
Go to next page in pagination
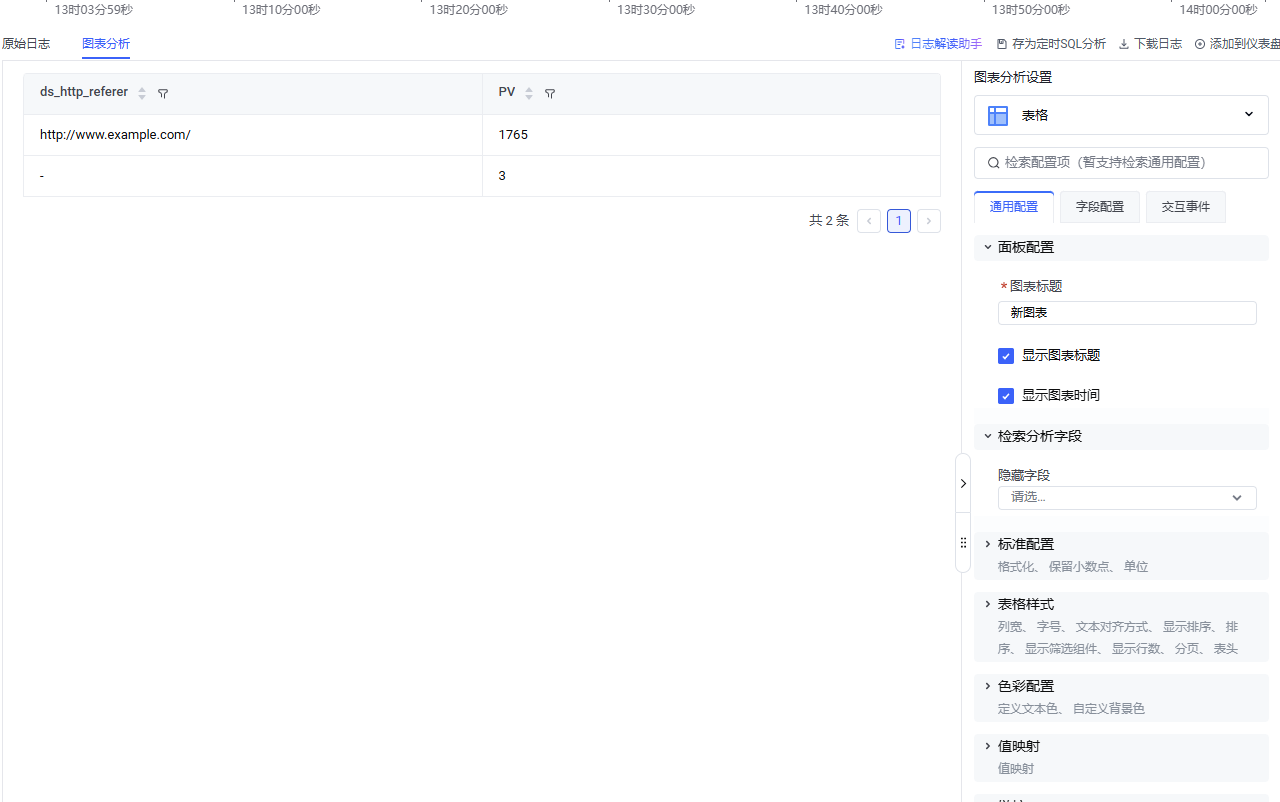coord(928,221)
